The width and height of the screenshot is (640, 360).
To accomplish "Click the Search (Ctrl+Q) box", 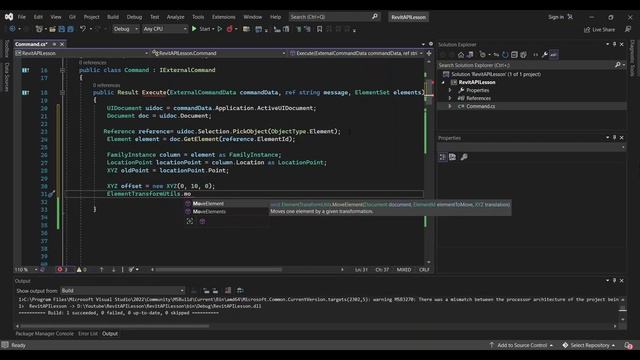I will point(334,17).
